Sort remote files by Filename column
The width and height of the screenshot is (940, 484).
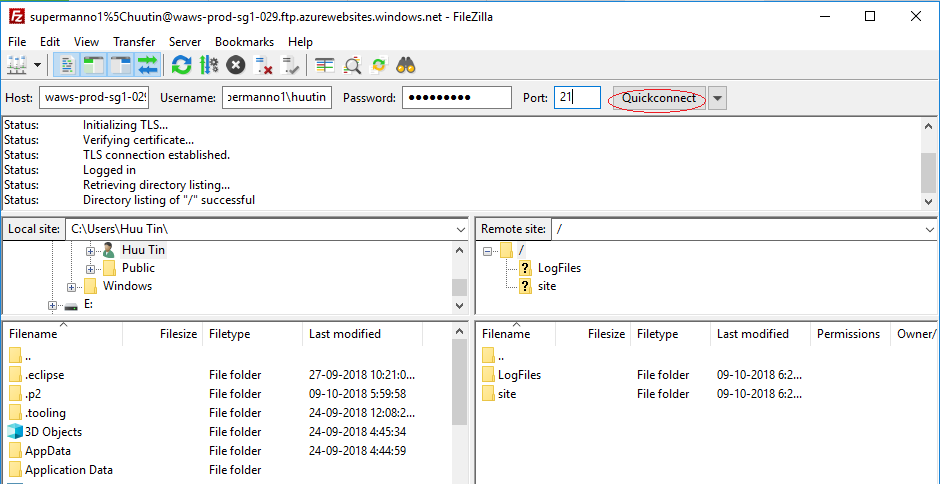(516, 334)
